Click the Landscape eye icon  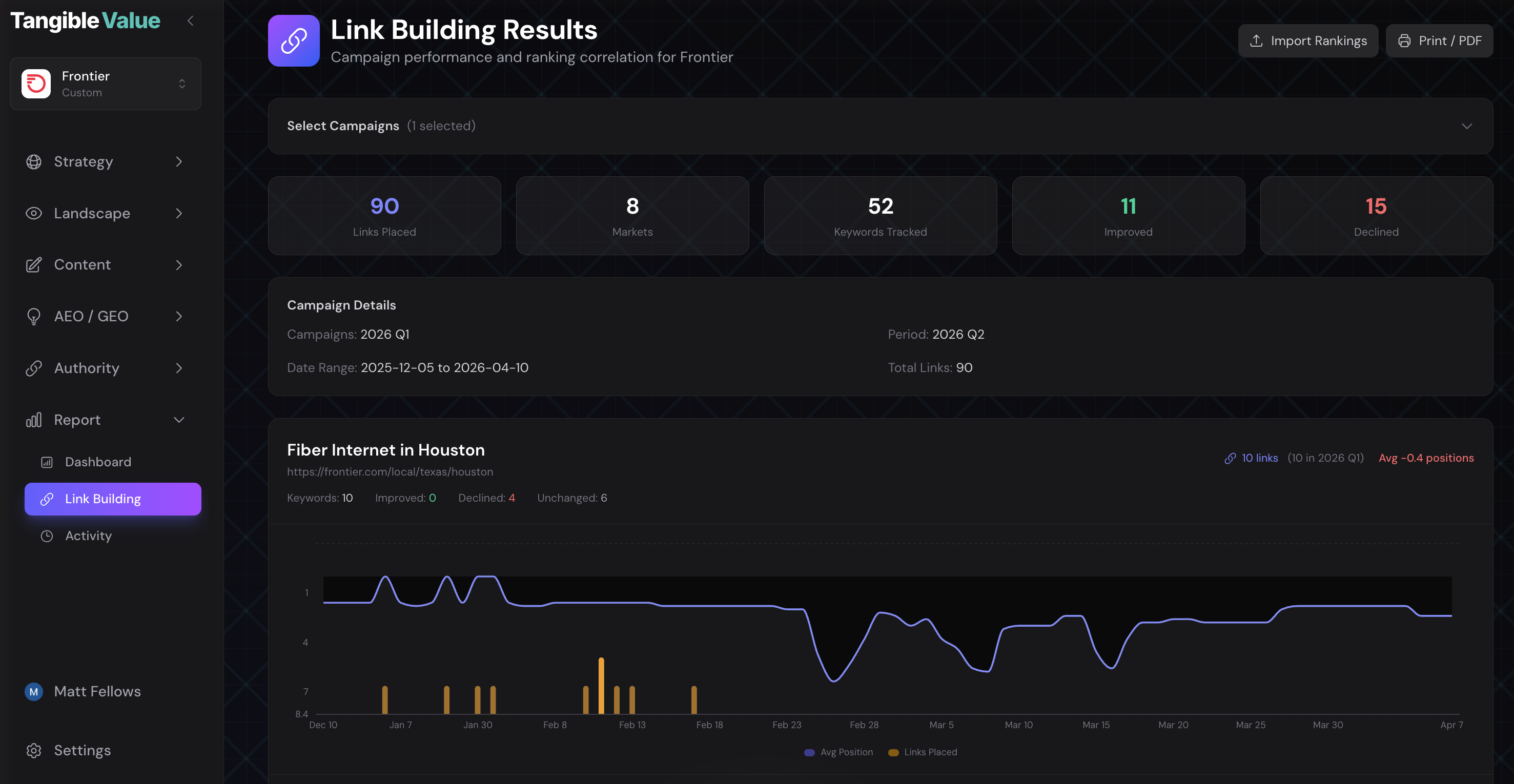tap(34, 213)
